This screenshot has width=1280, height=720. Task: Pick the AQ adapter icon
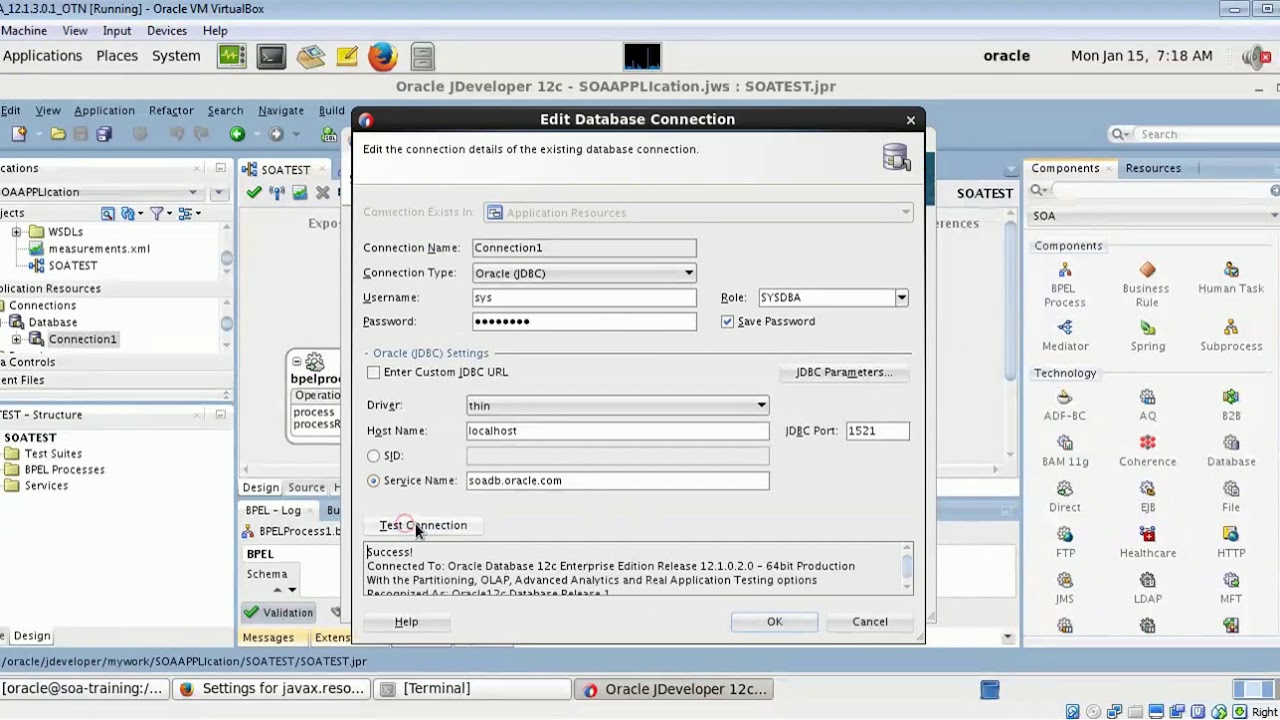click(1147, 397)
